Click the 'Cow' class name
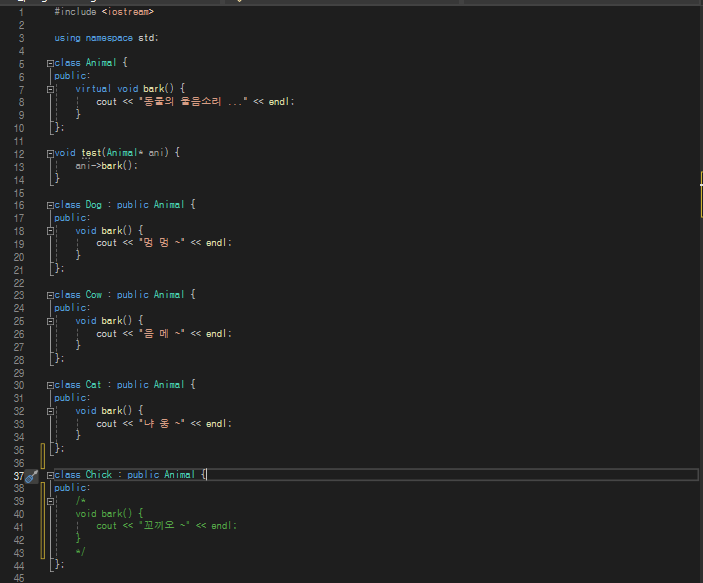The image size is (703, 583). (94, 295)
